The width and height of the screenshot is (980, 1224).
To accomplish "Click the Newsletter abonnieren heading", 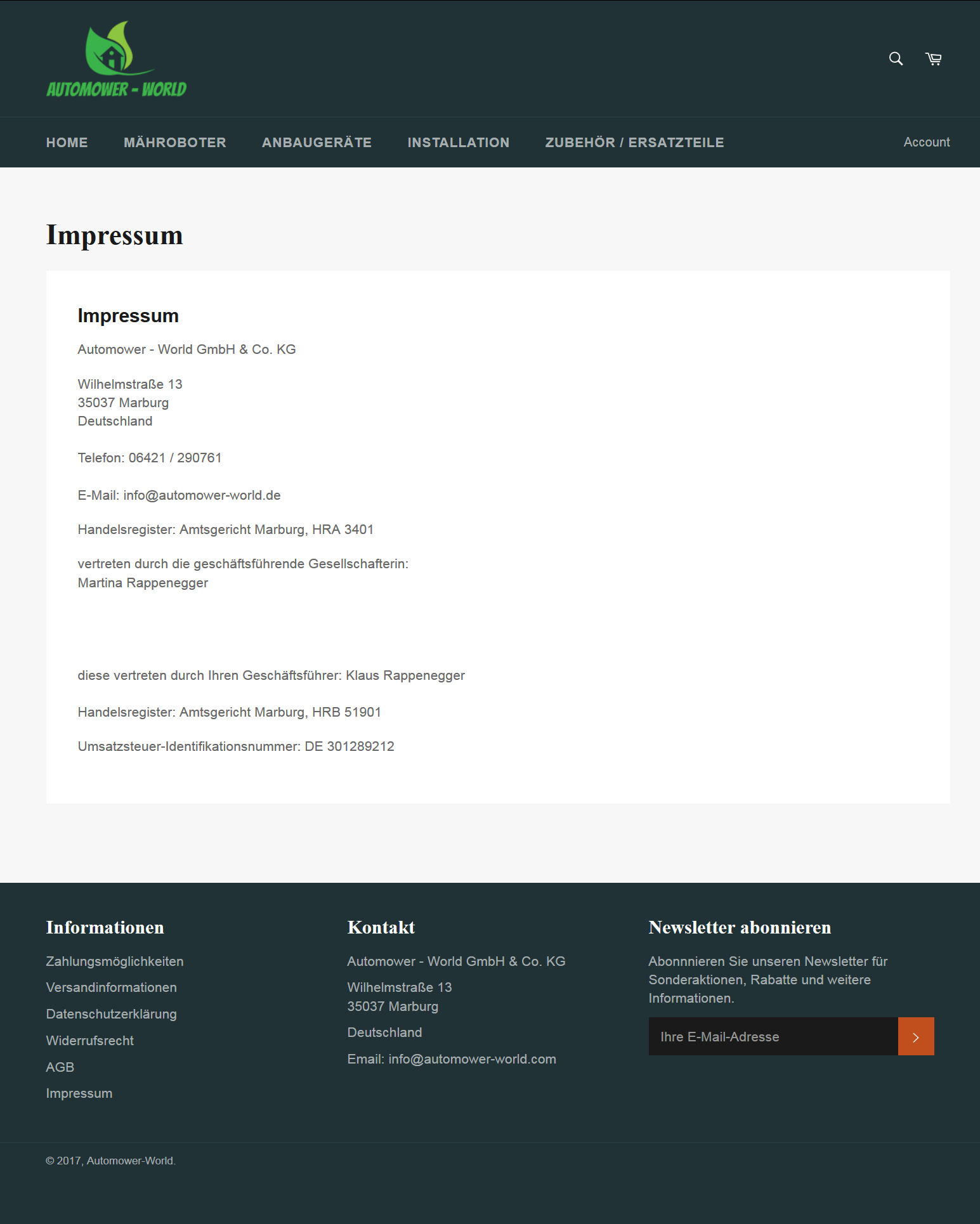I will (x=740, y=927).
